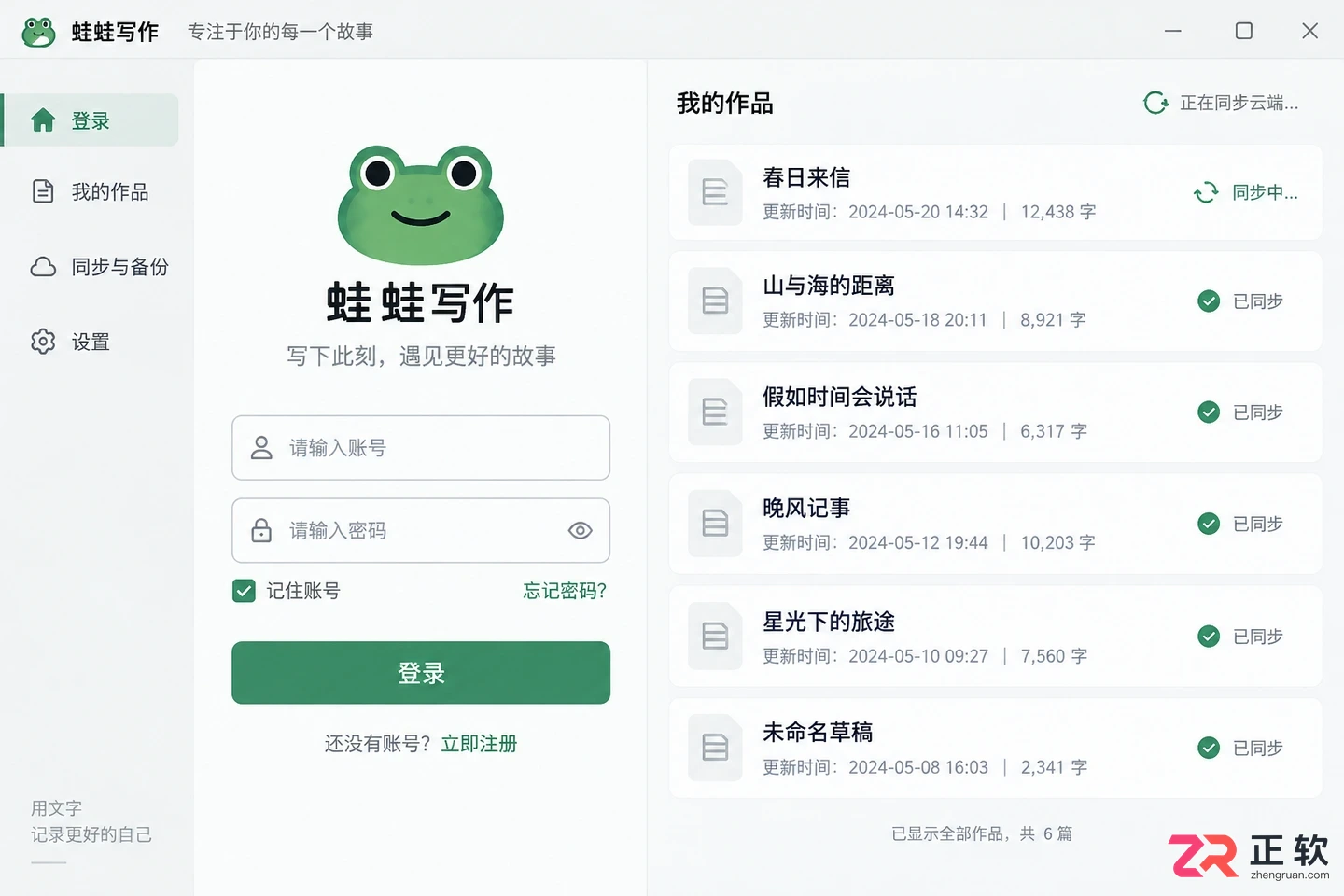This screenshot has height=896, width=1344.
Task: Click the 同步中 spinner for 春日来信
Action: point(1206,192)
